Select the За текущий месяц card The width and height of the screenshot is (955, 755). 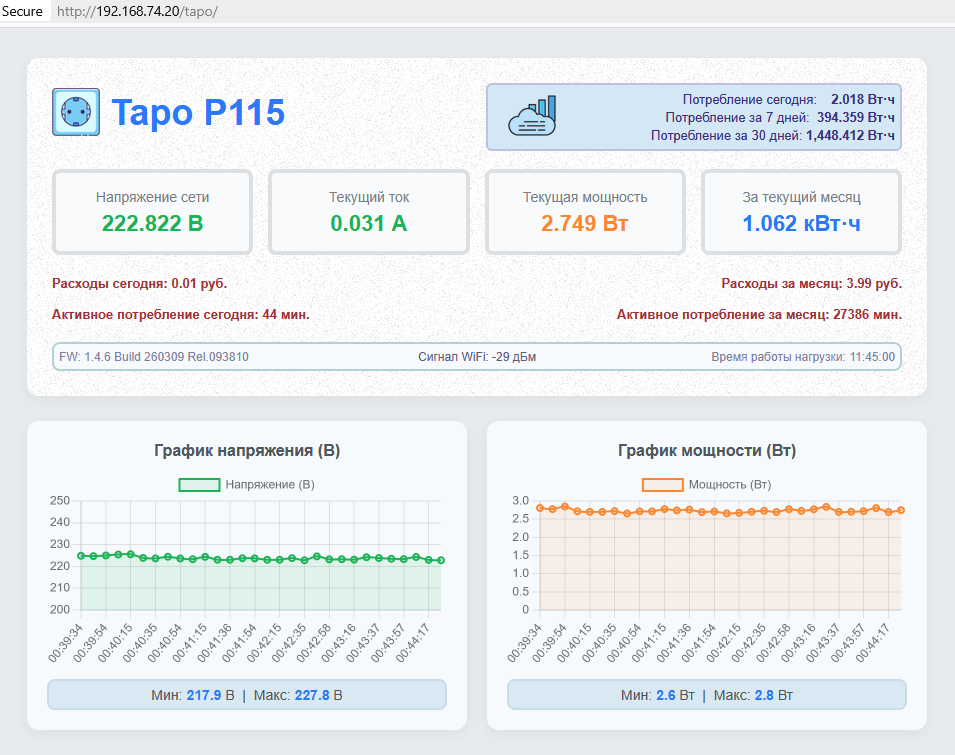[802, 212]
